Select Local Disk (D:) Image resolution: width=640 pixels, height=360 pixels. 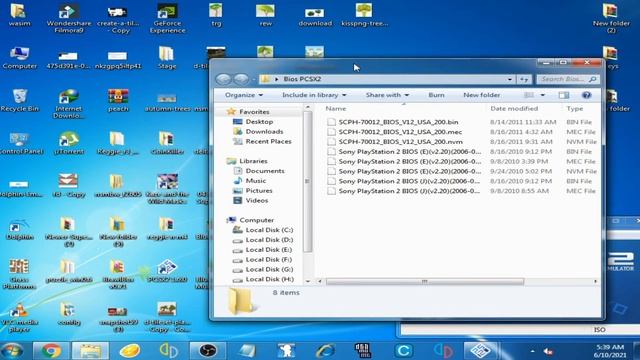pyautogui.click(x=269, y=240)
